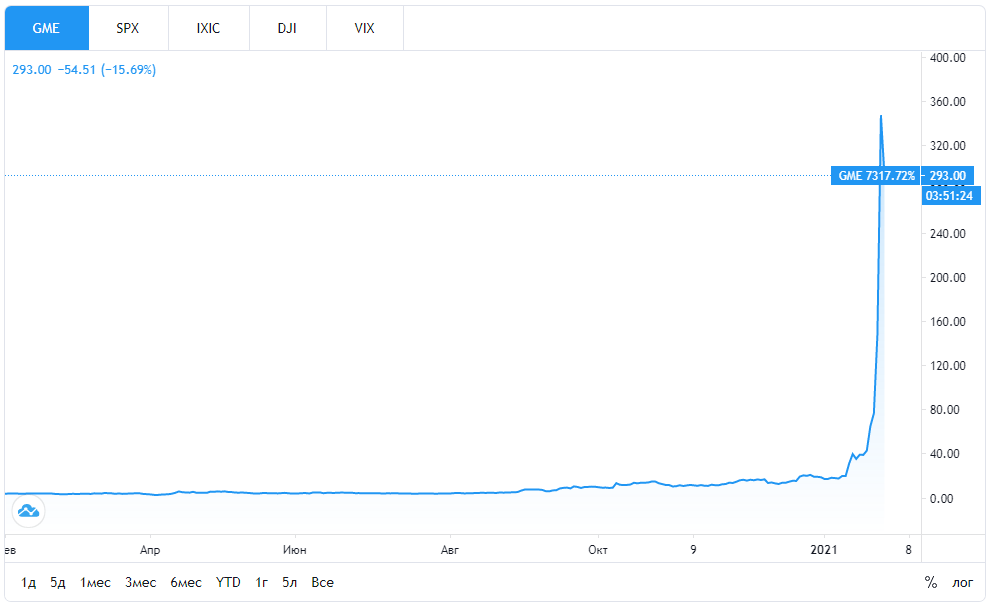The width and height of the screenshot is (990, 604).
Task: Click the GME 7317.72% price label
Action: pos(876,175)
